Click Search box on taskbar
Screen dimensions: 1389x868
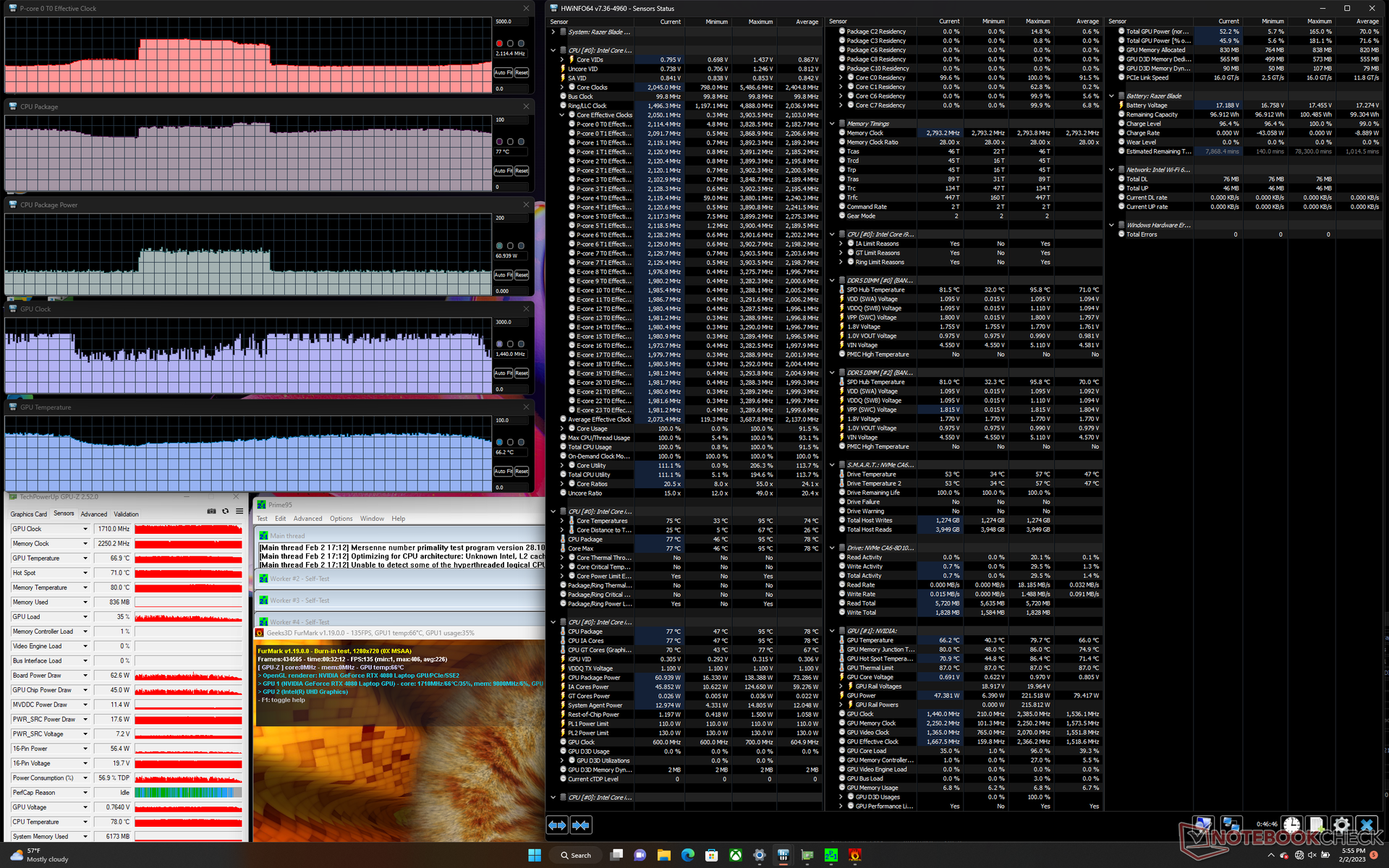[577, 855]
